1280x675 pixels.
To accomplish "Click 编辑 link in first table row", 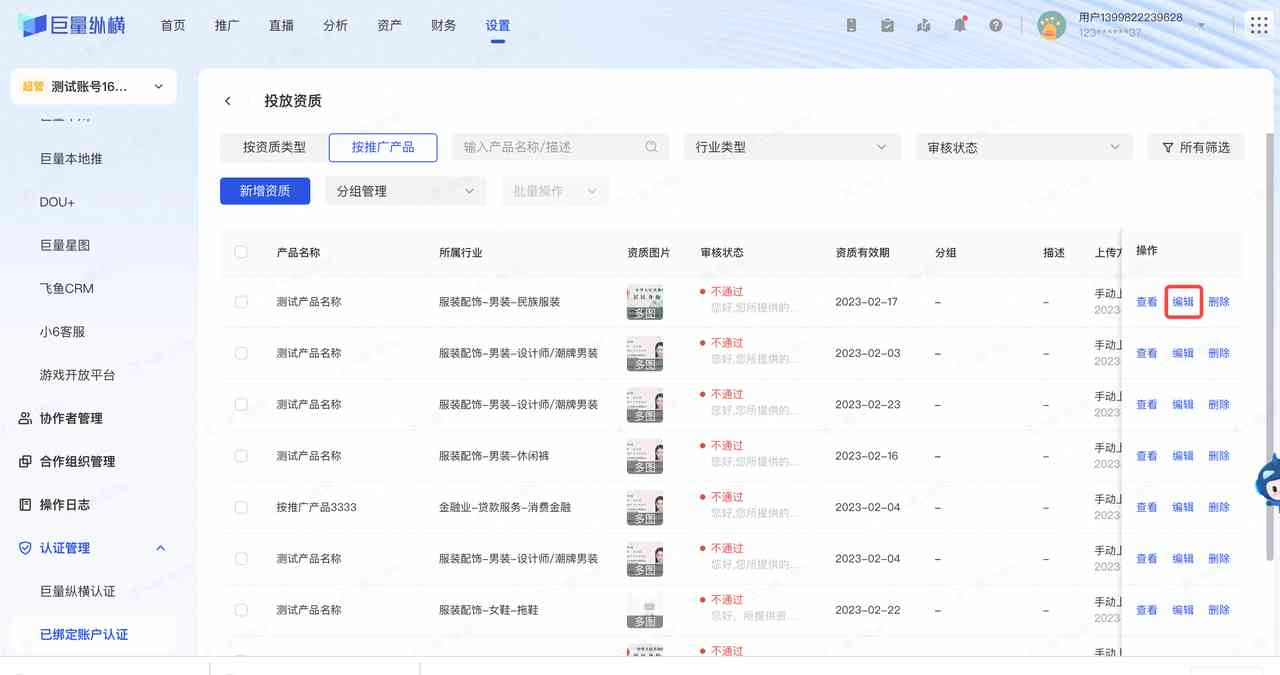I will click(1183, 302).
